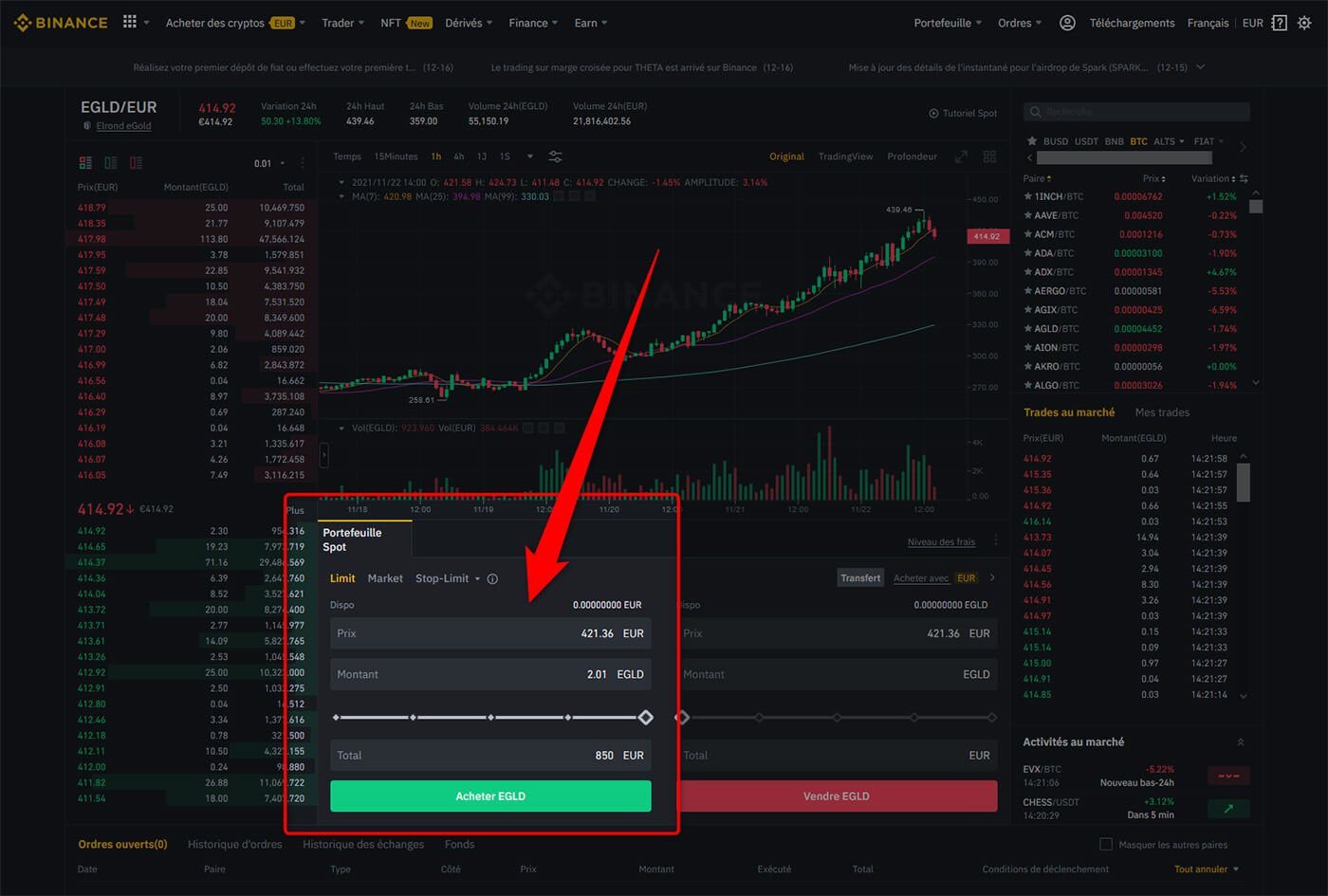Open the settings gear icon in header
This screenshot has height=896, width=1328.
click(x=1304, y=23)
